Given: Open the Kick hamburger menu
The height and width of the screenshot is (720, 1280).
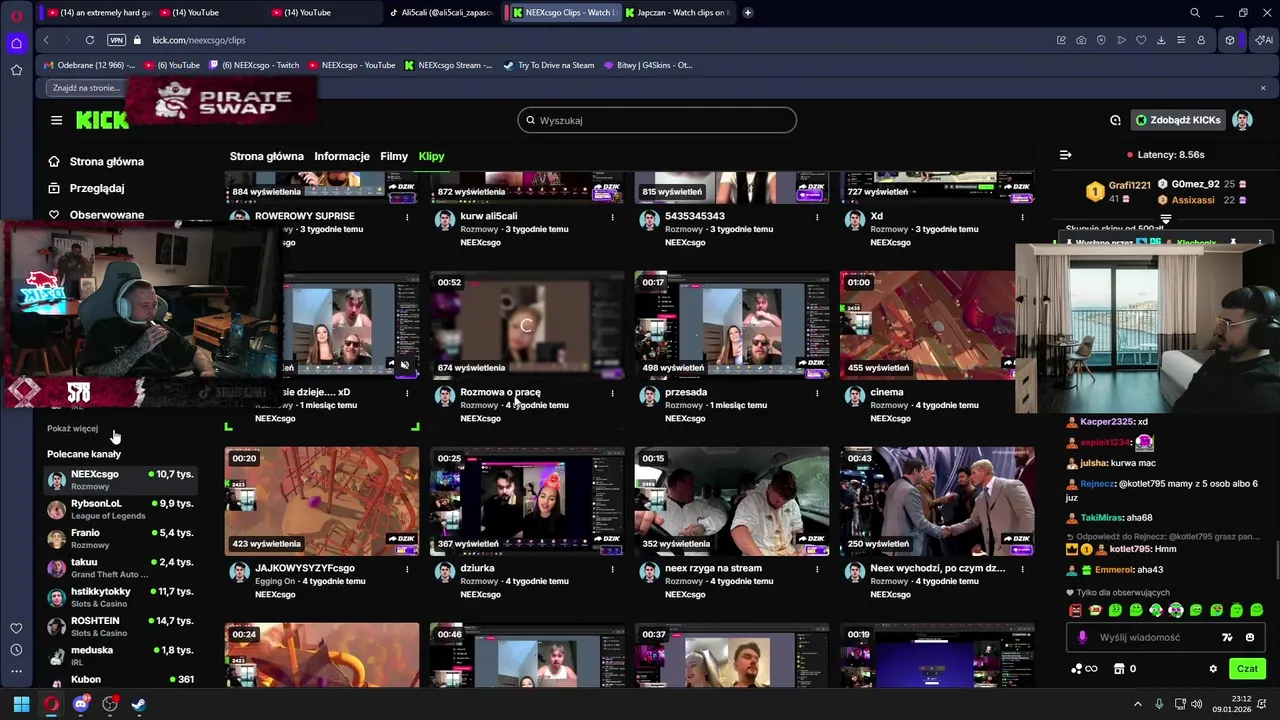Looking at the screenshot, I should pyautogui.click(x=56, y=120).
